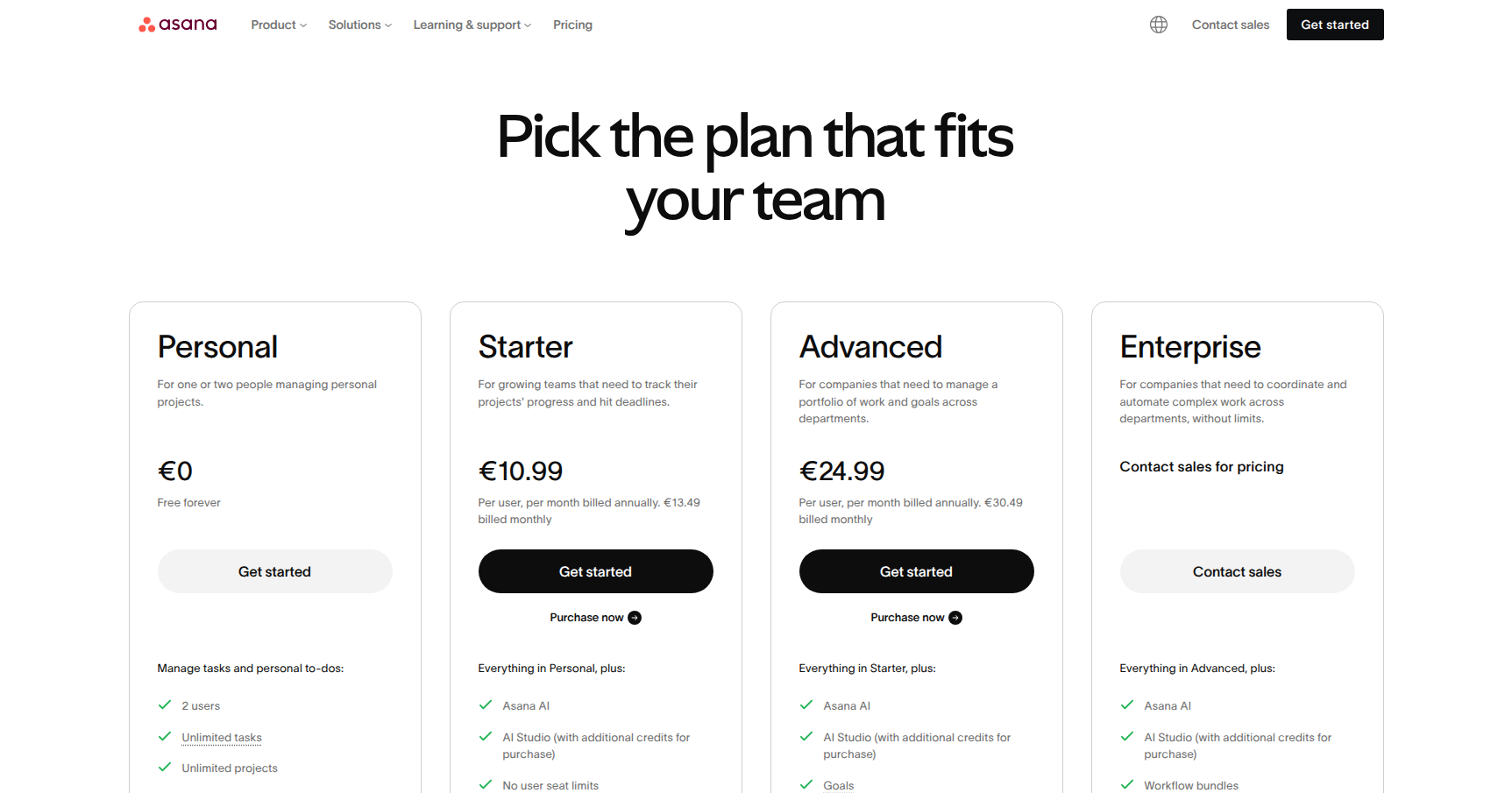
Task: Start the Advanced plan with Get started
Action: pyautogui.click(x=916, y=571)
